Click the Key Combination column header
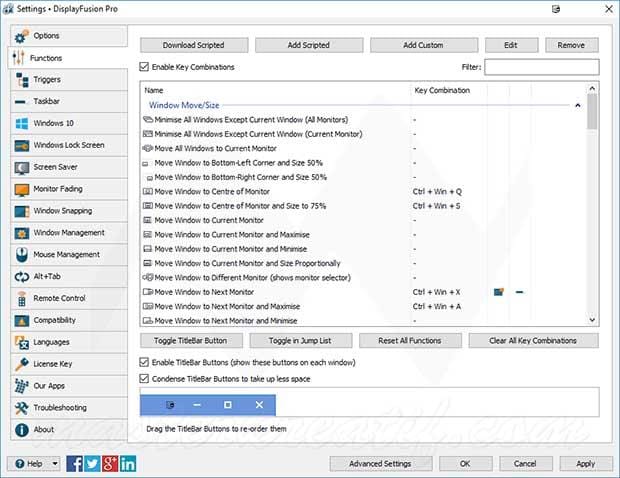620x478 pixels. point(448,91)
